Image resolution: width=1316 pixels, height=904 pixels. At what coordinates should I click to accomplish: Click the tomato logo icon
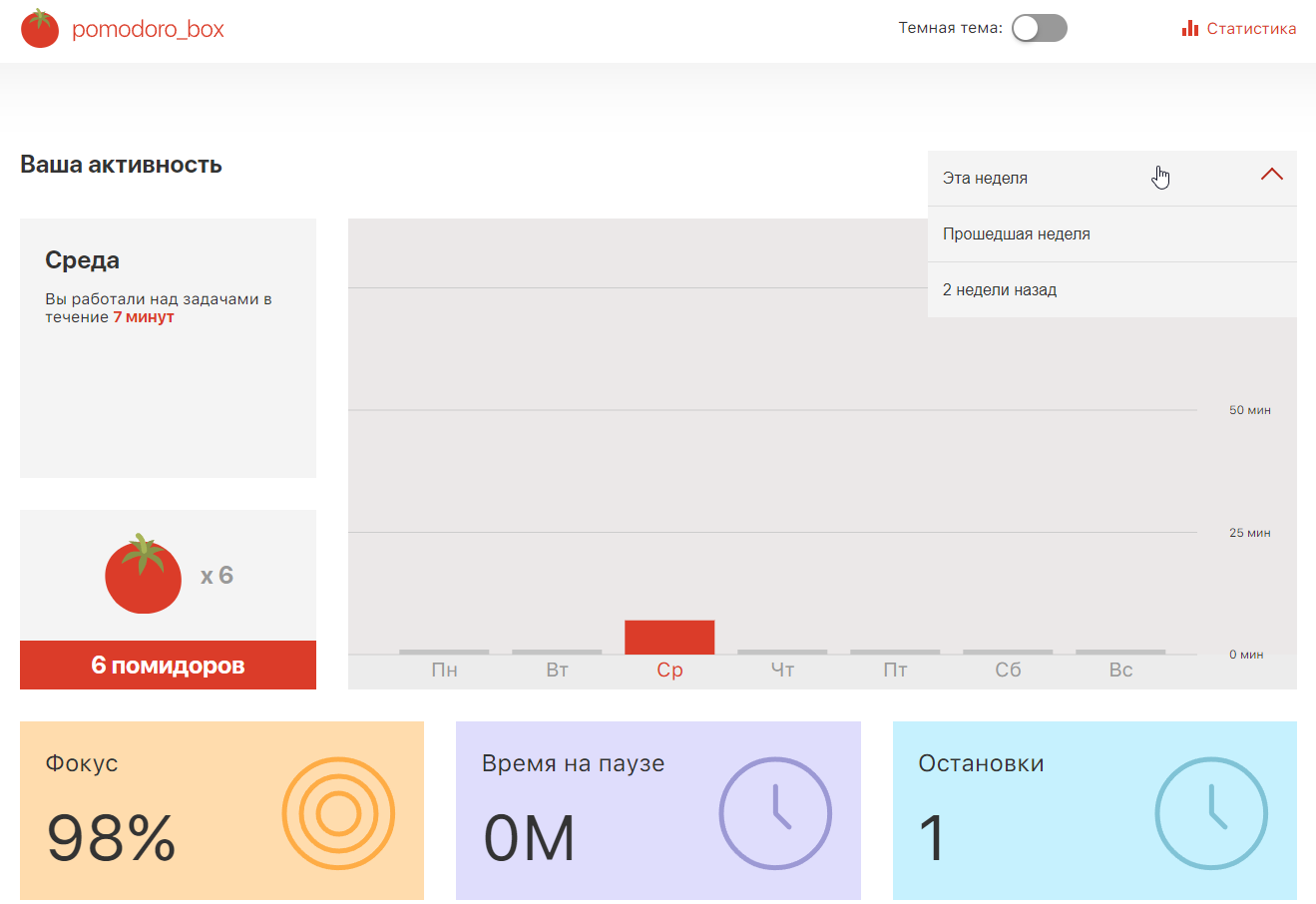tap(40, 28)
